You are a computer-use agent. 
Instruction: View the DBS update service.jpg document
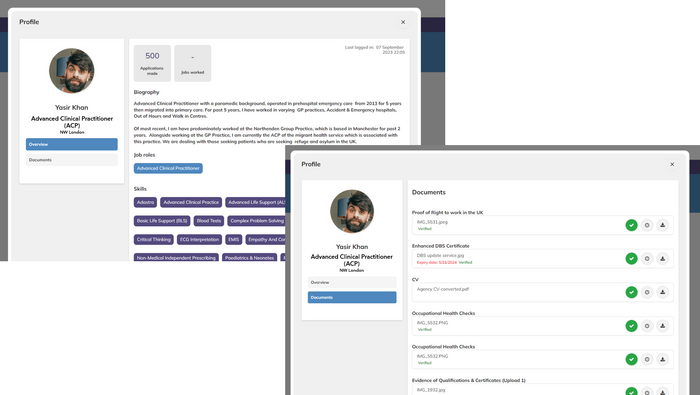[x=647, y=258]
